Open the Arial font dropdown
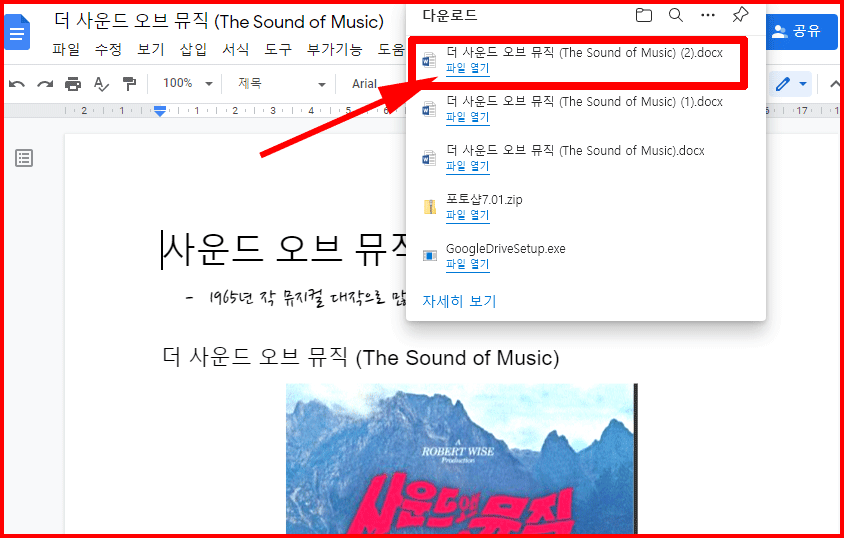This screenshot has height=538, width=844. (x=364, y=84)
